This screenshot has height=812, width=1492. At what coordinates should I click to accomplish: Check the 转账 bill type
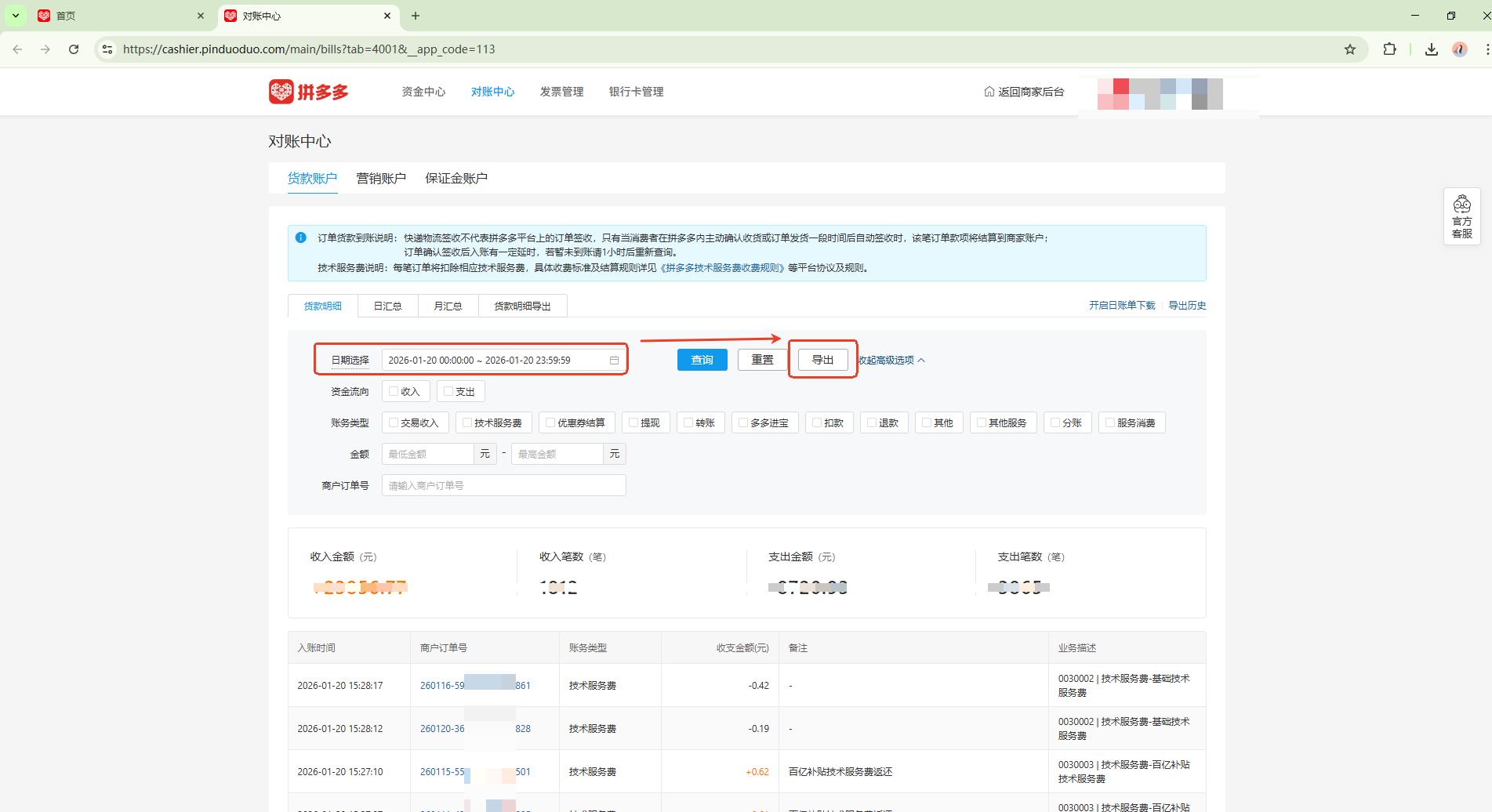point(688,422)
